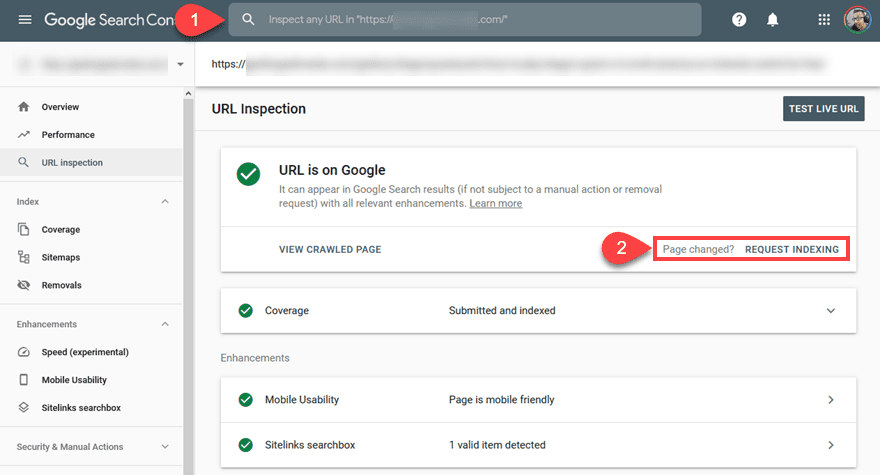The width and height of the screenshot is (880, 475).
Task: Click the Sitemaps icon in the sidebar
Action: [x=24, y=257]
